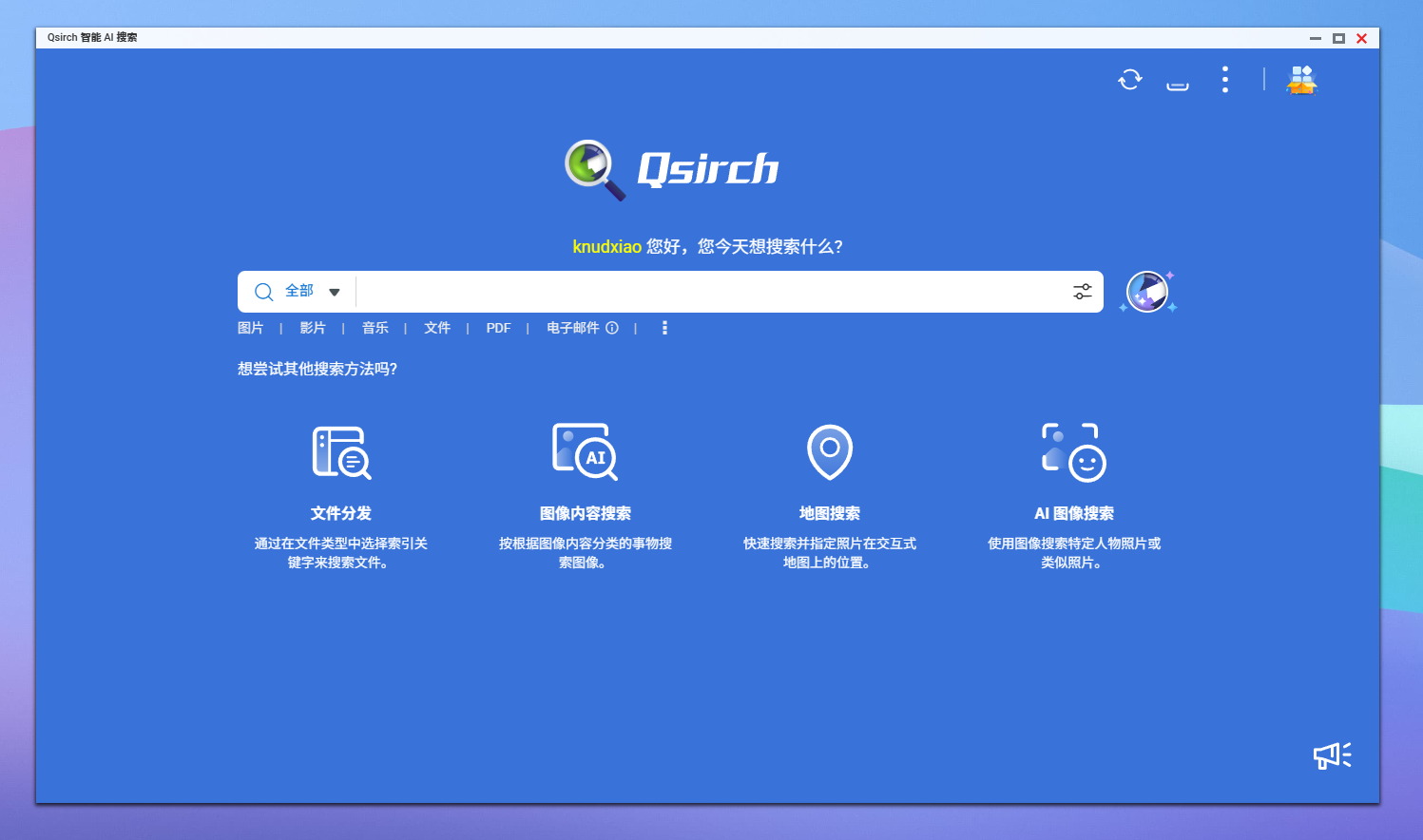The image size is (1423, 840).
Task: Select the 图片 filter tab
Action: pyautogui.click(x=250, y=328)
